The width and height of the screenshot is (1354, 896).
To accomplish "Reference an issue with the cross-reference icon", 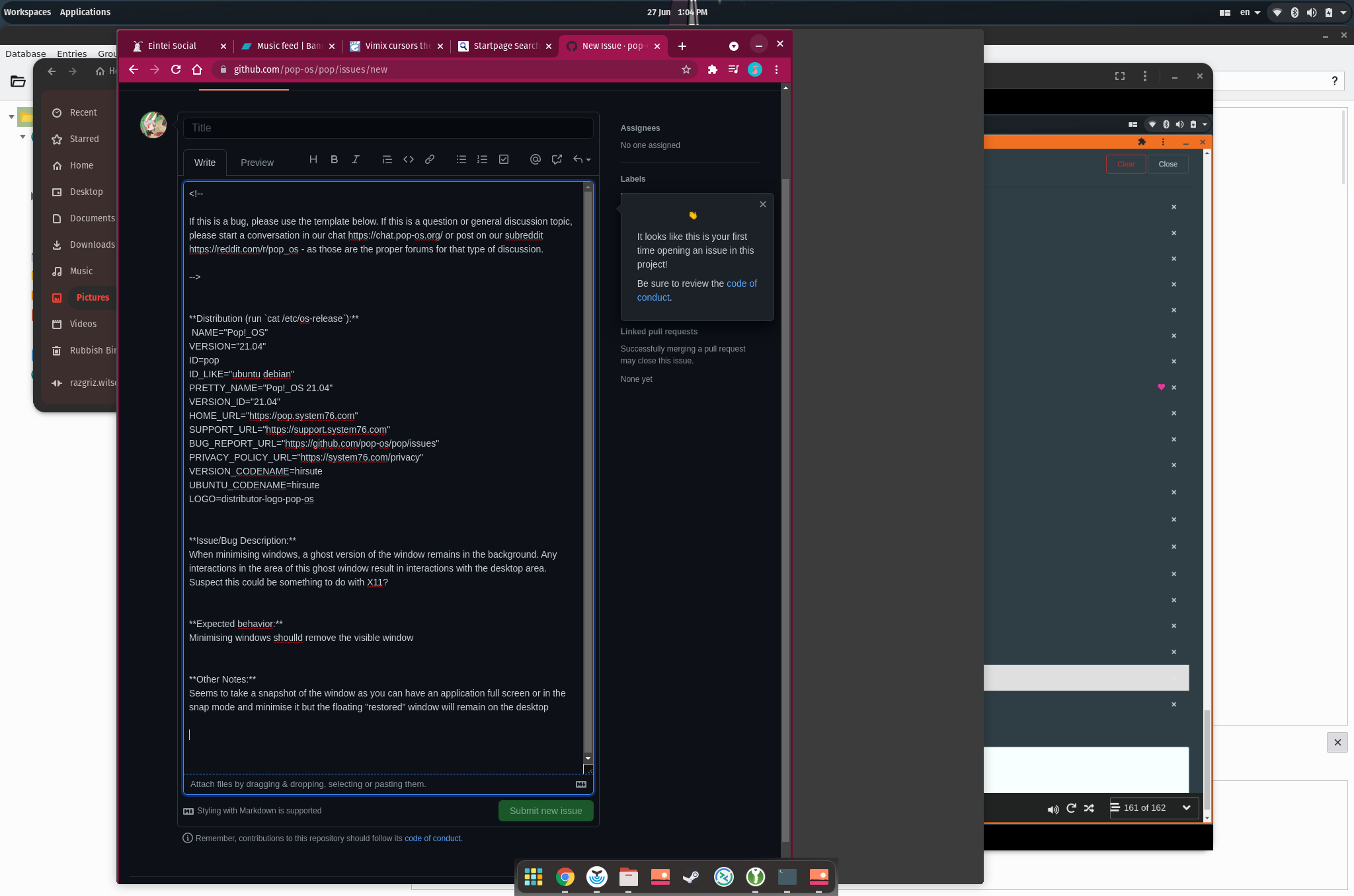I will 557,160.
